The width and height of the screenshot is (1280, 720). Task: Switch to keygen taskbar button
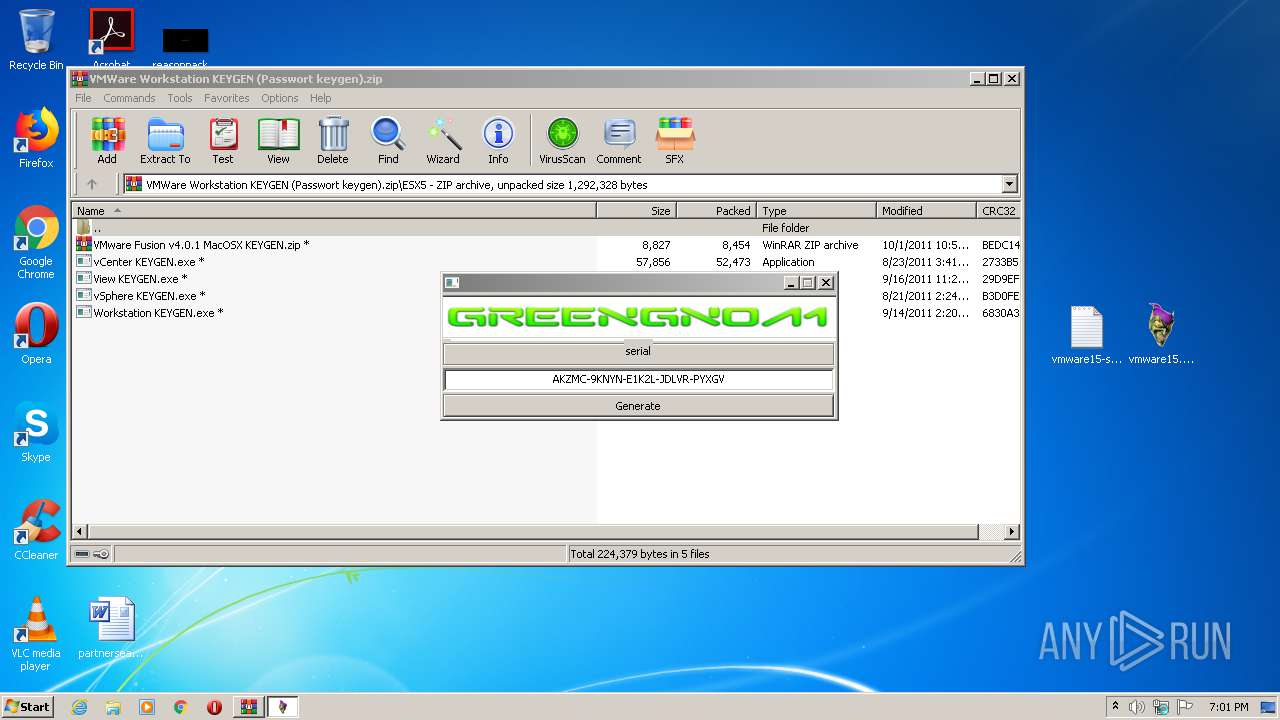pos(282,707)
